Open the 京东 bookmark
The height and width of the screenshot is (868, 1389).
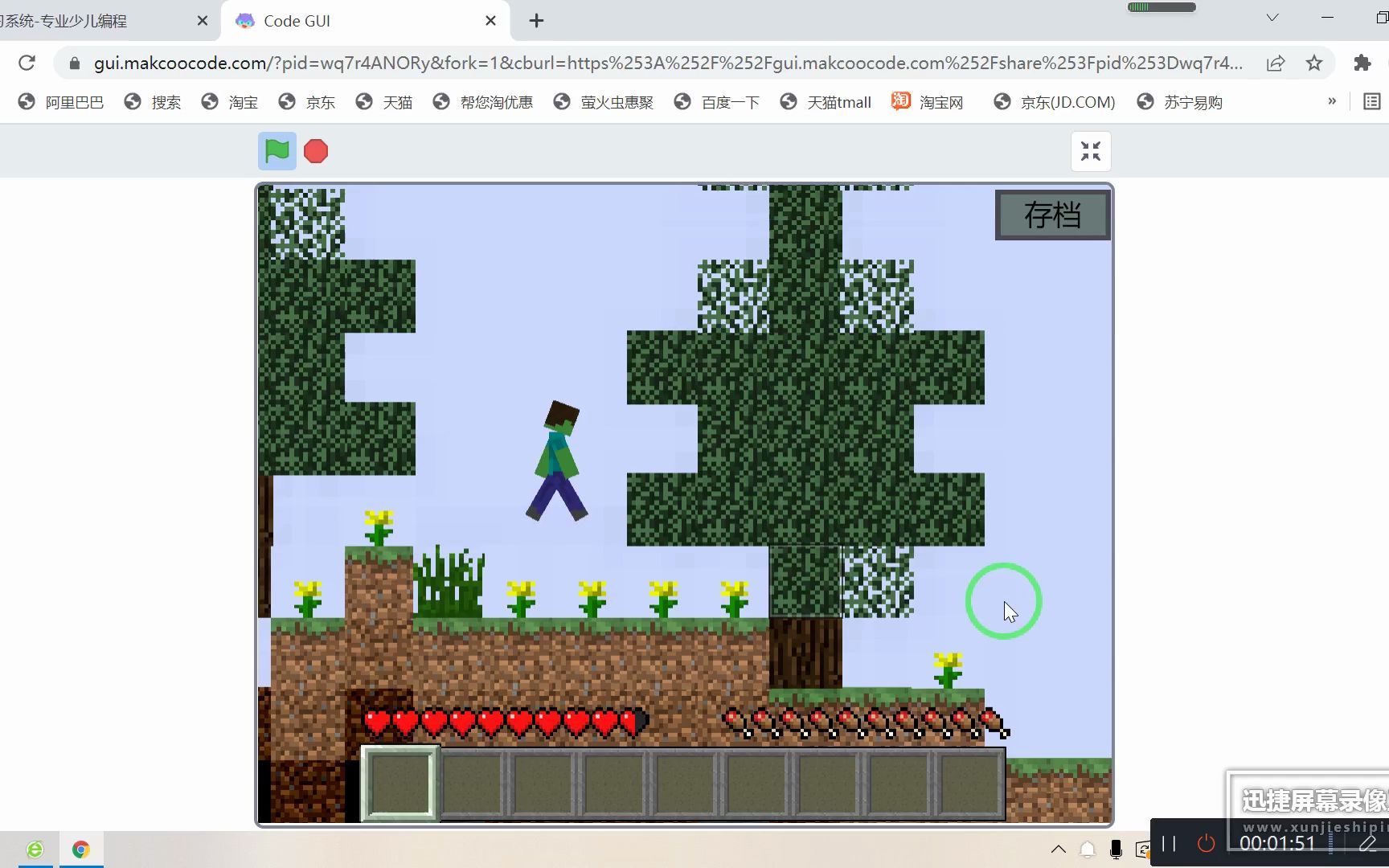(307, 102)
